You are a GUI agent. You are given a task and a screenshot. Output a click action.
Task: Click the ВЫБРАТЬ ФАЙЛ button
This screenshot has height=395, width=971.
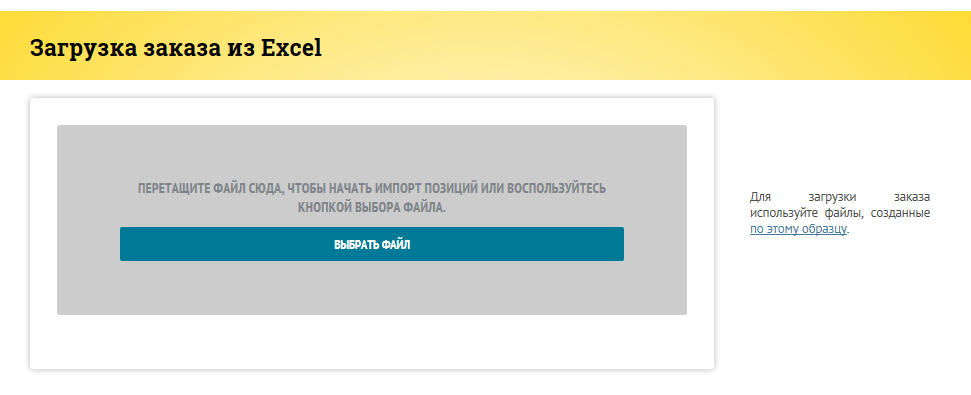coord(372,244)
